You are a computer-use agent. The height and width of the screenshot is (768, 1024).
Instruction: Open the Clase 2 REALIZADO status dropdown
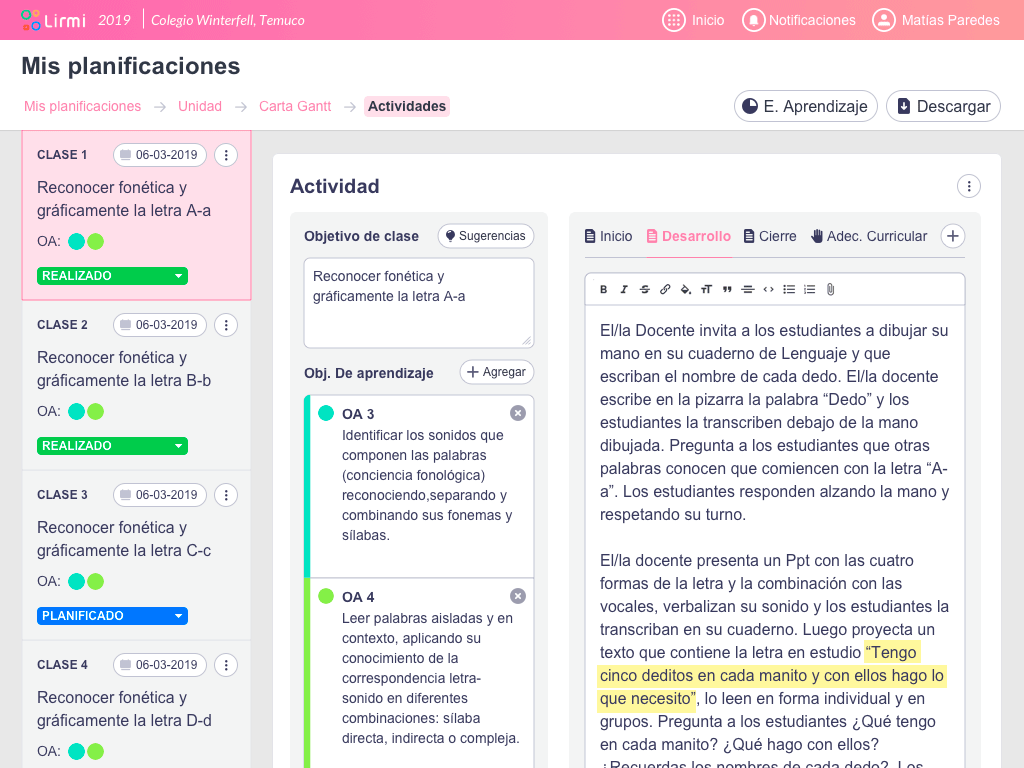pos(112,446)
